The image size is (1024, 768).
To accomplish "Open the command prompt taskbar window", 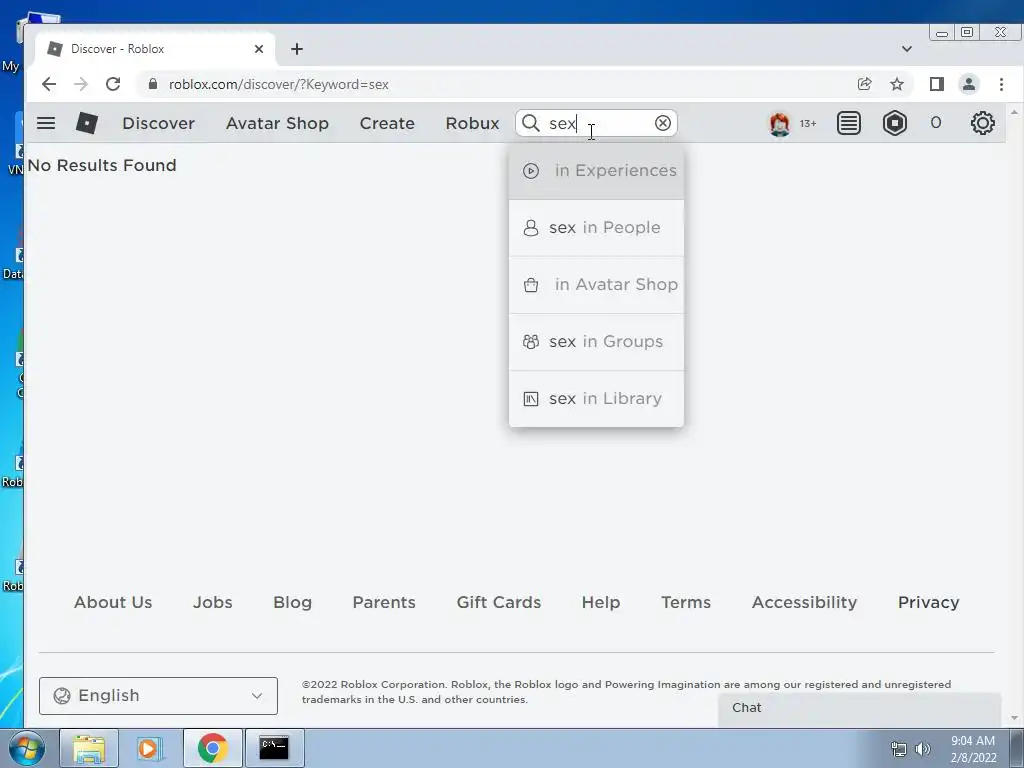I will click(274, 748).
